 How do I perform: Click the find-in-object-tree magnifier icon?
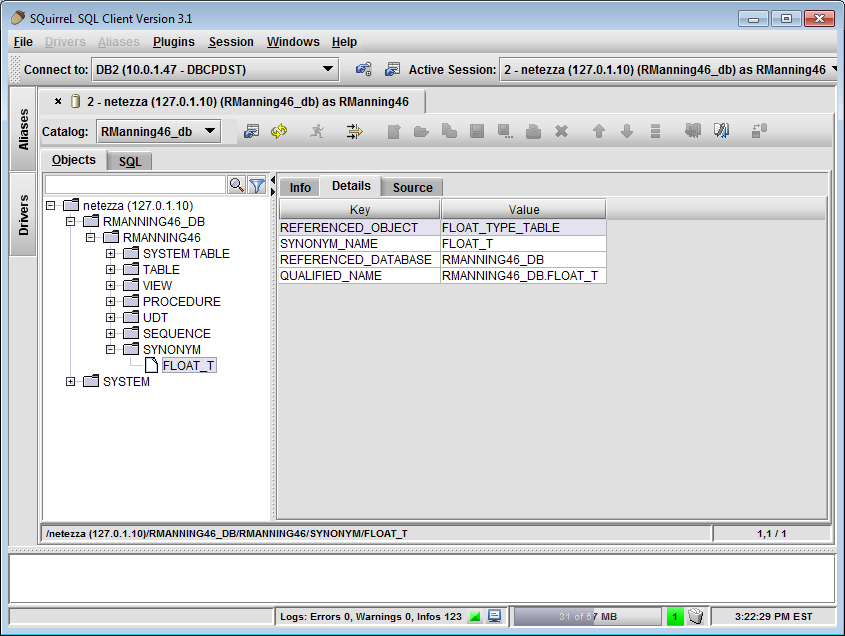pyautogui.click(x=237, y=185)
